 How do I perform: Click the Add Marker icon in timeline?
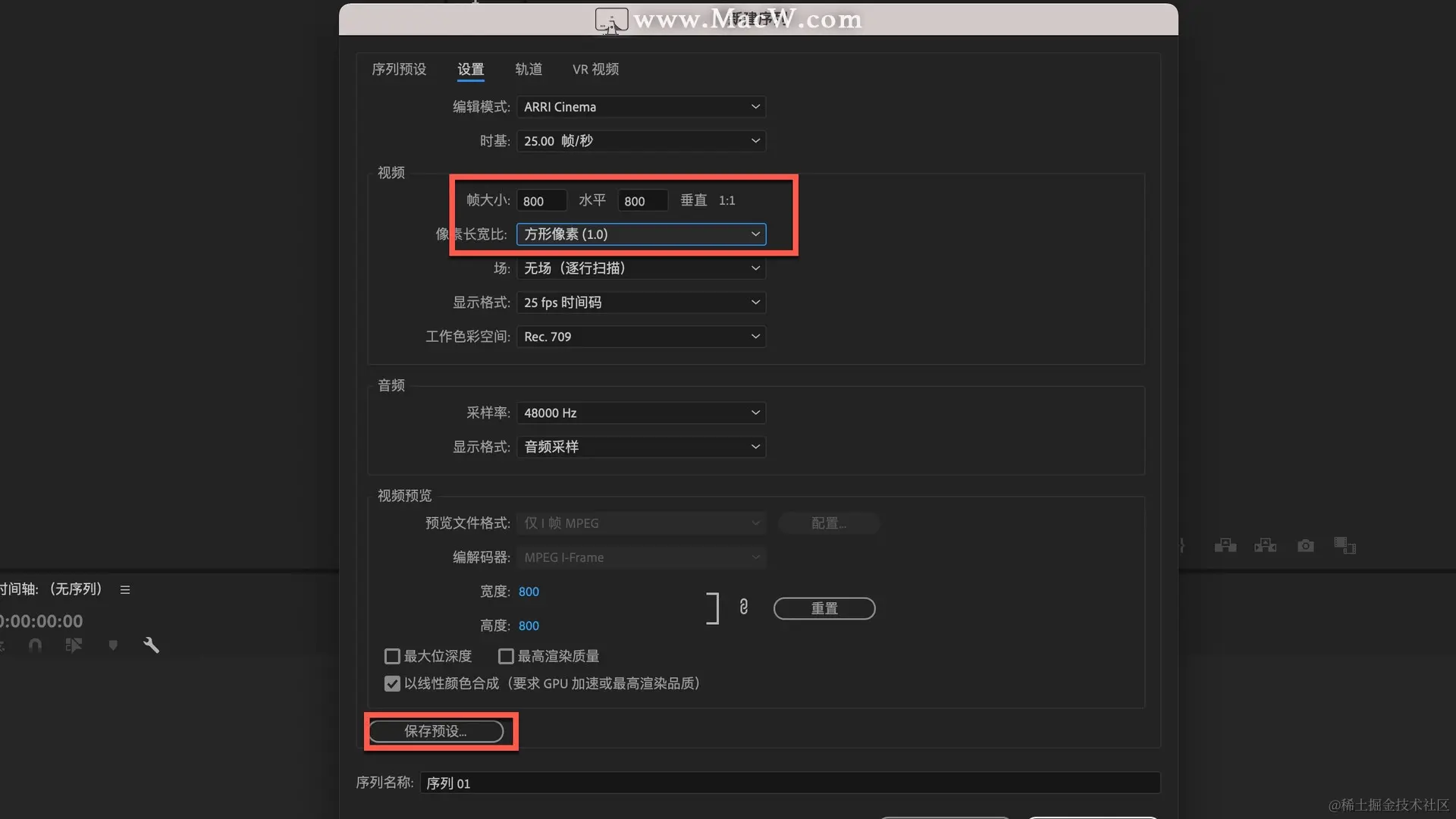click(x=113, y=645)
